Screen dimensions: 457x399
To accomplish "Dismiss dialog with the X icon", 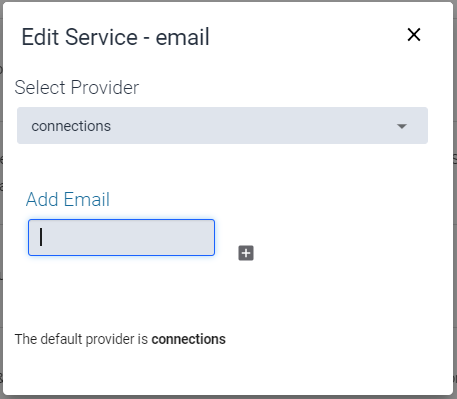I will (x=414, y=35).
